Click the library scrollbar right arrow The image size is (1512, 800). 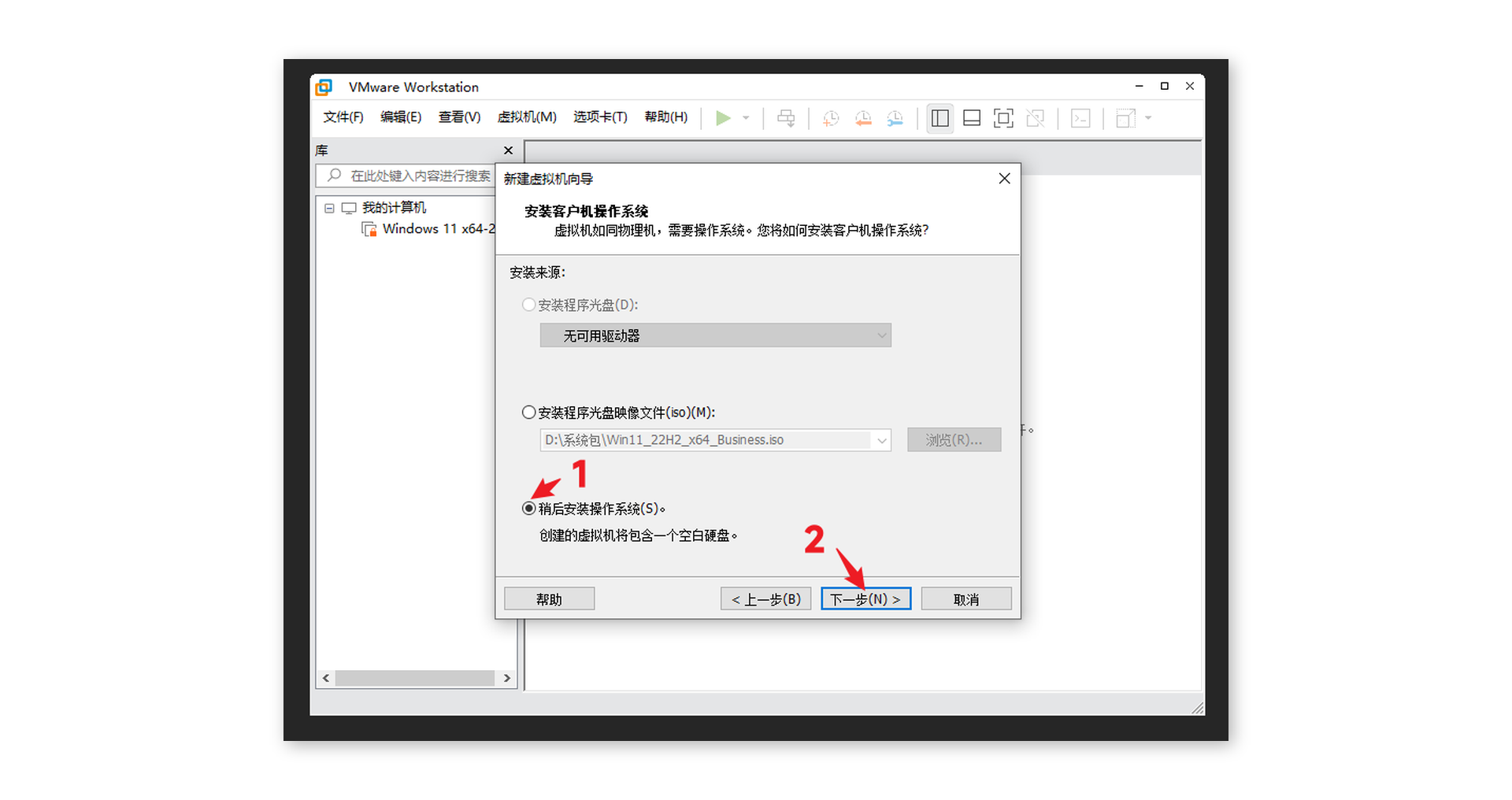[x=507, y=678]
